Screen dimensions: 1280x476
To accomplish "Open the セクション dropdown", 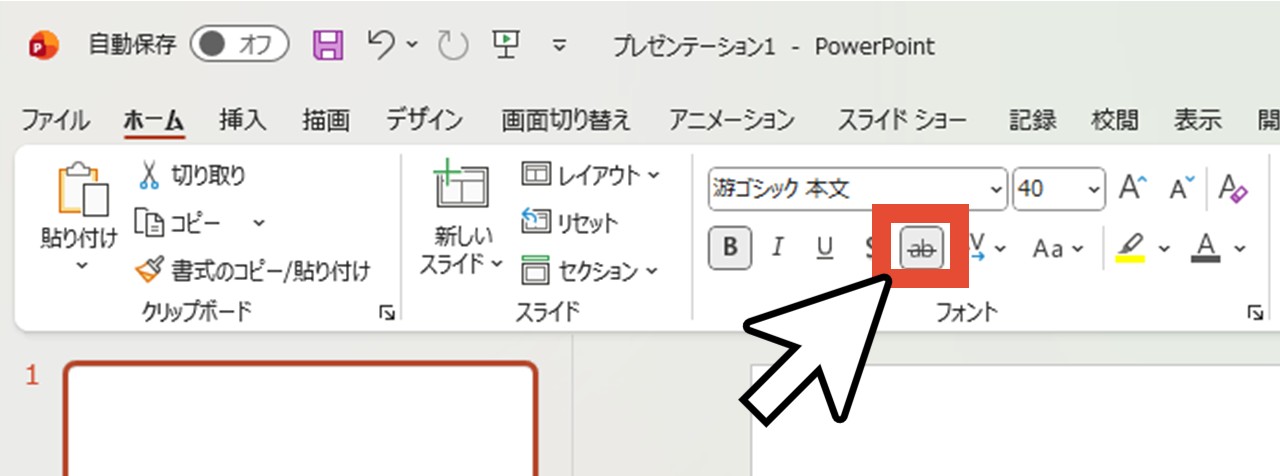I will (x=590, y=270).
